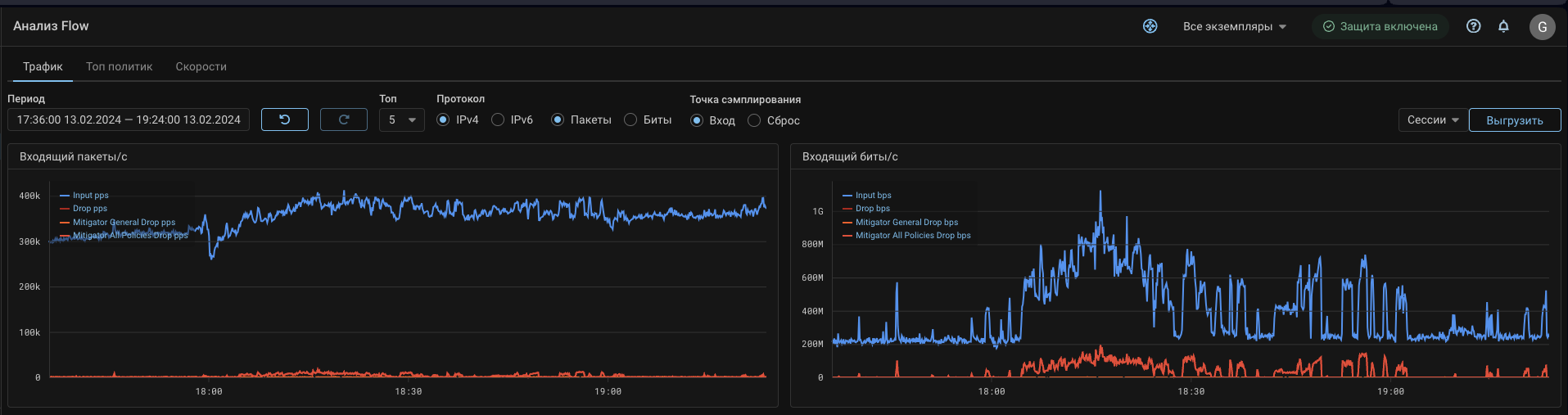Image resolution: width=1568 pixels, height=415 pixels.
Task: Click the redo period arrow icon button
Action: [343, 120]
